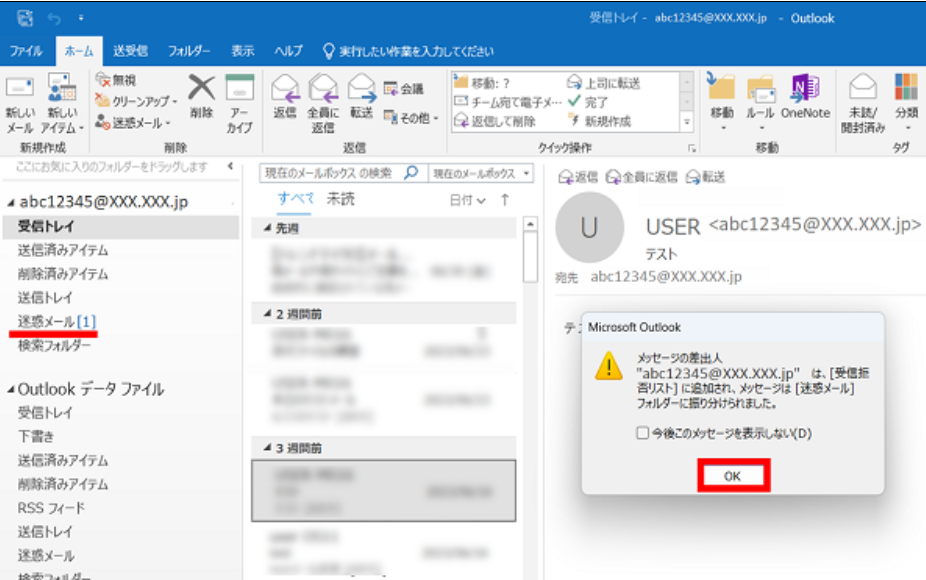Click the Meeting (会議) reply icon
The image size is (926, 580).
(x=403, y=89)
